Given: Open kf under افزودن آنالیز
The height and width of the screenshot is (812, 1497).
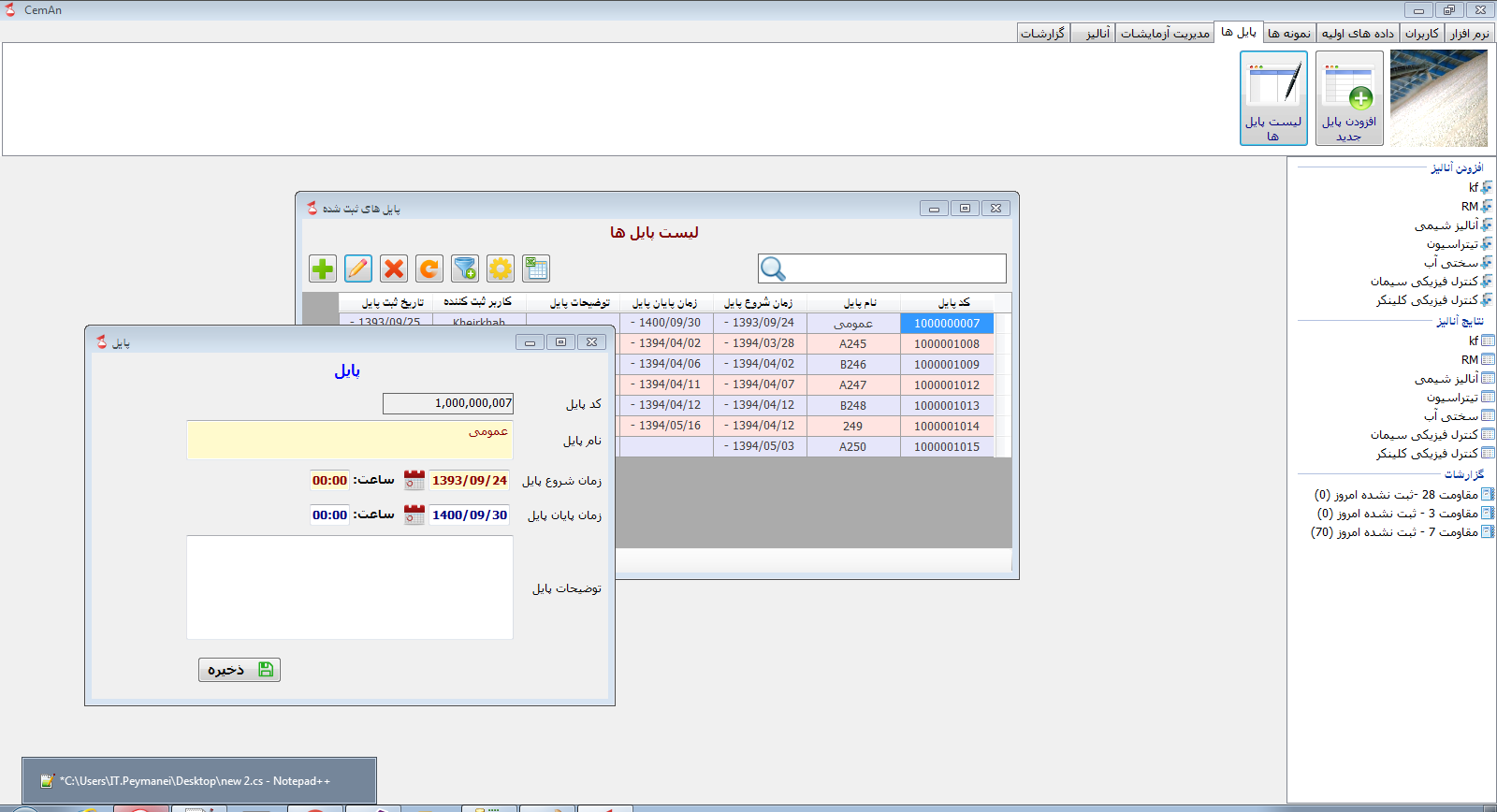Looking at the screenshot, I should [1480, 188].
